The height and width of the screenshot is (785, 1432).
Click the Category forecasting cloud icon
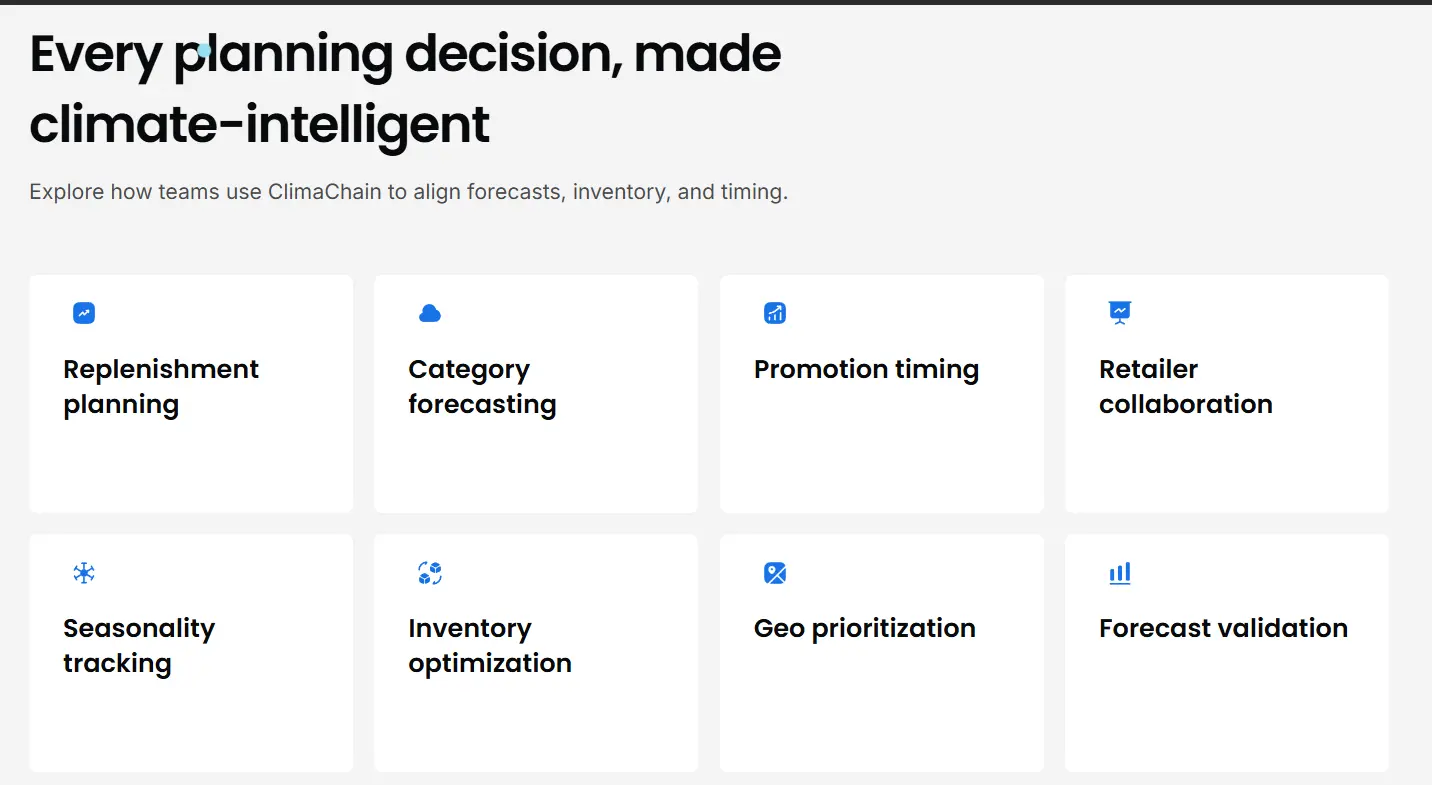(x=430, y=314)
